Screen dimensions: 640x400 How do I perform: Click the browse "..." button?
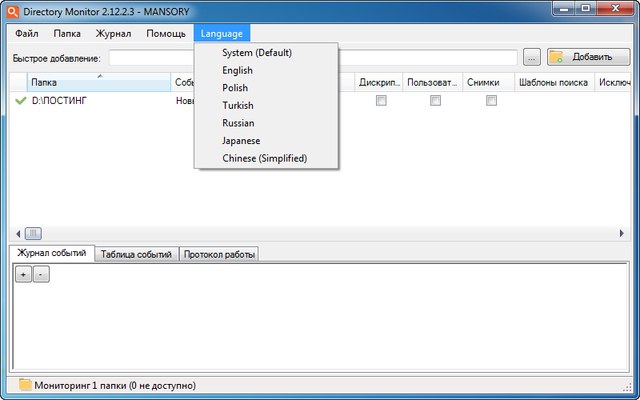pyautogui.click(x=532, y=57)
